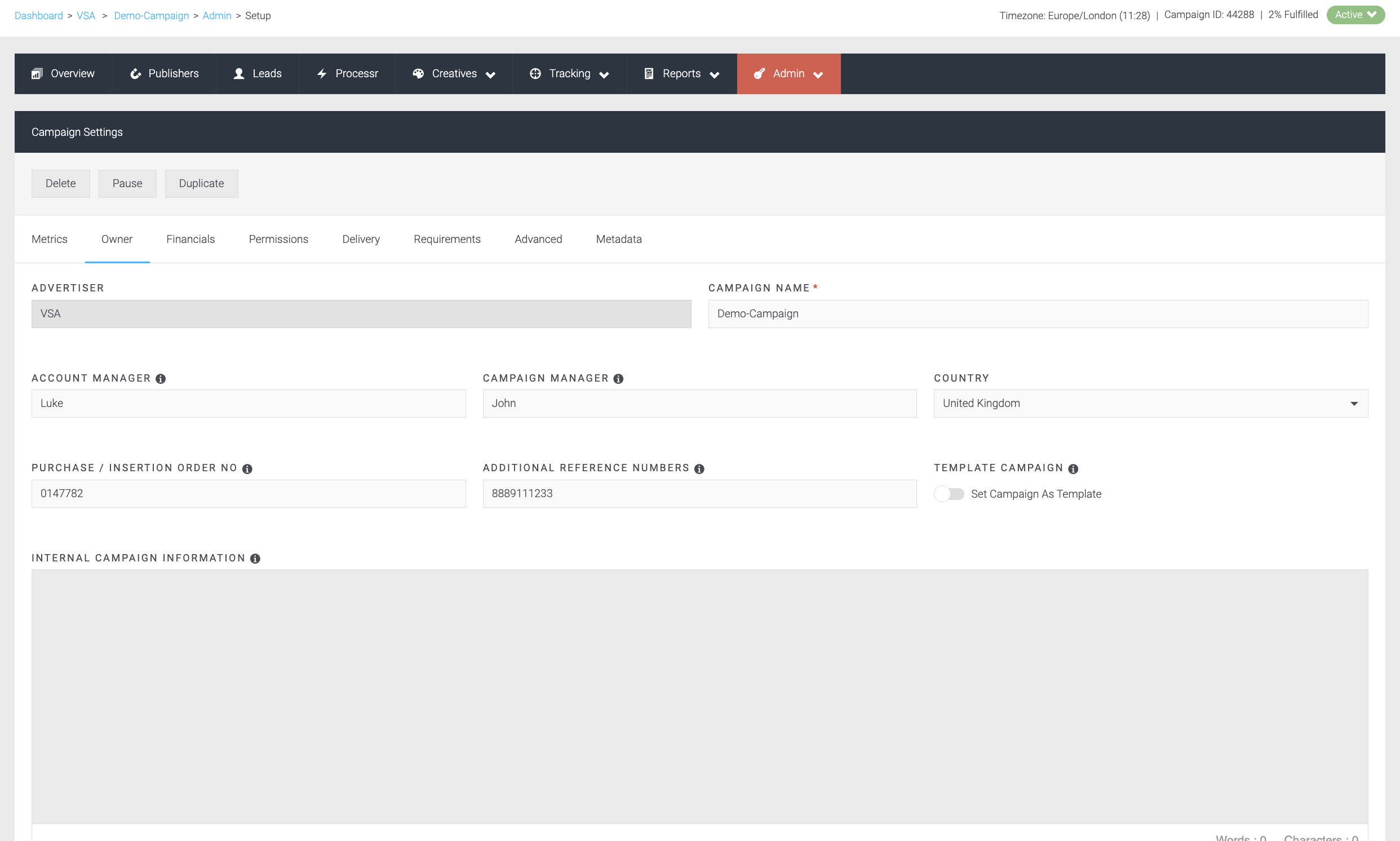The height and width of the screenshot is (841, 1400).
Task: Focus the Campaign Name field
Action: (x=1038, y=314)
